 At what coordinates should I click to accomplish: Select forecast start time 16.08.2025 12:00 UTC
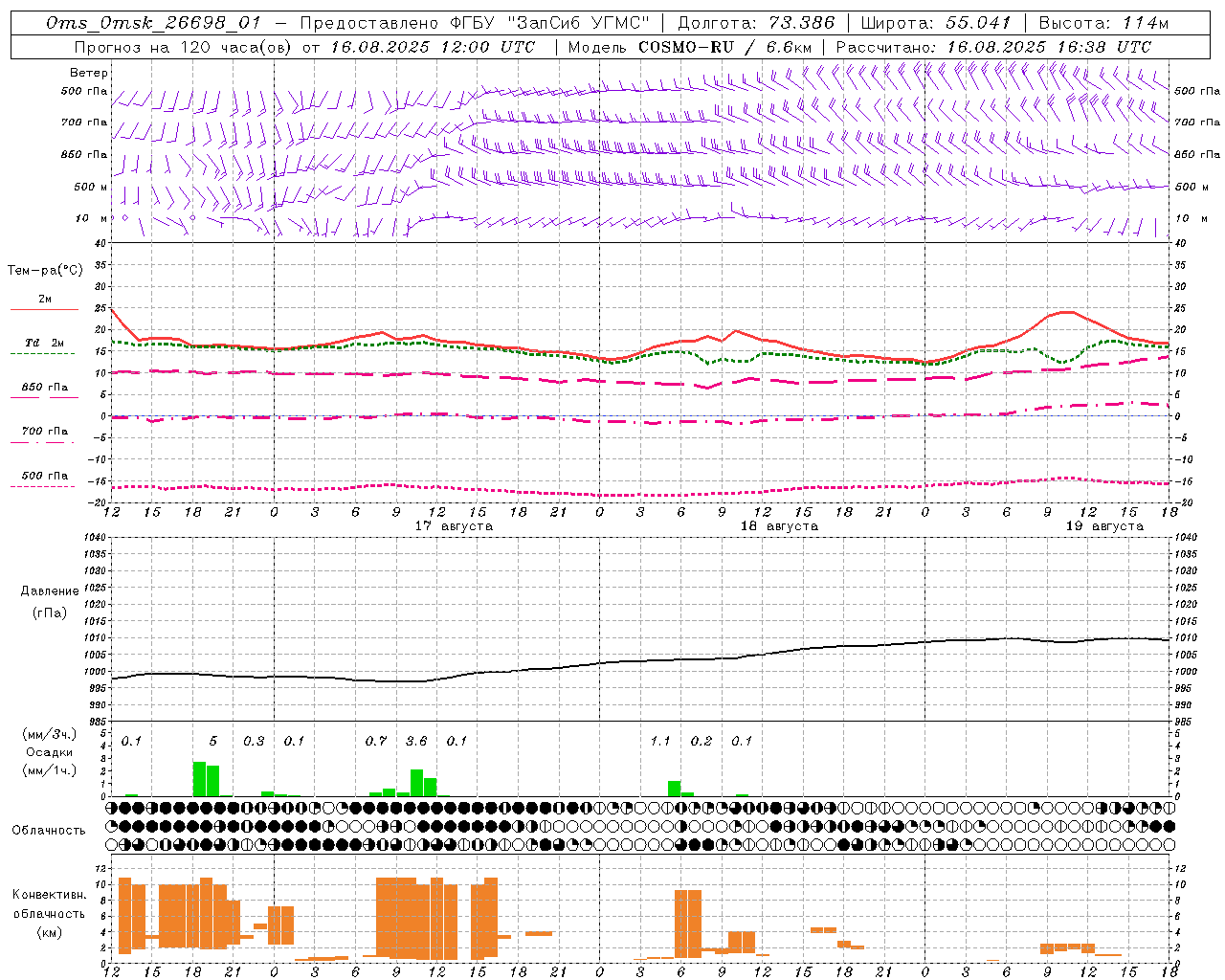click(x=433, y=47)
